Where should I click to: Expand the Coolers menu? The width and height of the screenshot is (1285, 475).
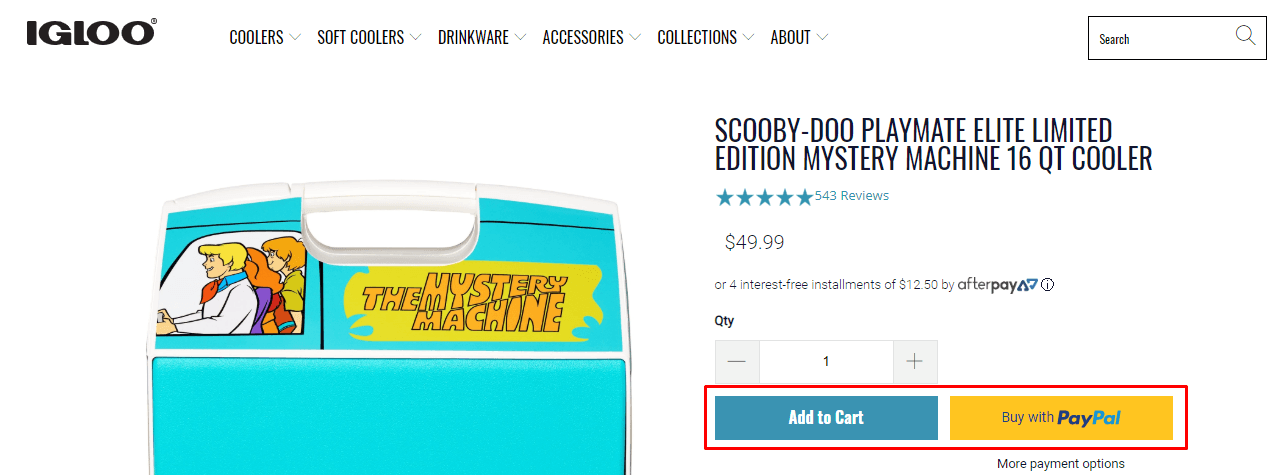coord(265,38)
